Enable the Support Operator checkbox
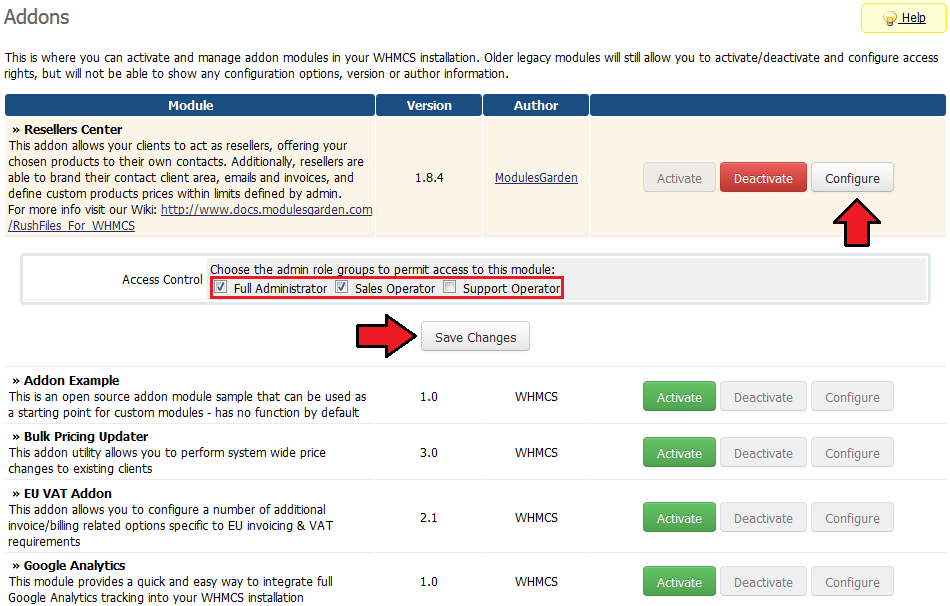The image size is (950, 606). click(x=450, y=287)
